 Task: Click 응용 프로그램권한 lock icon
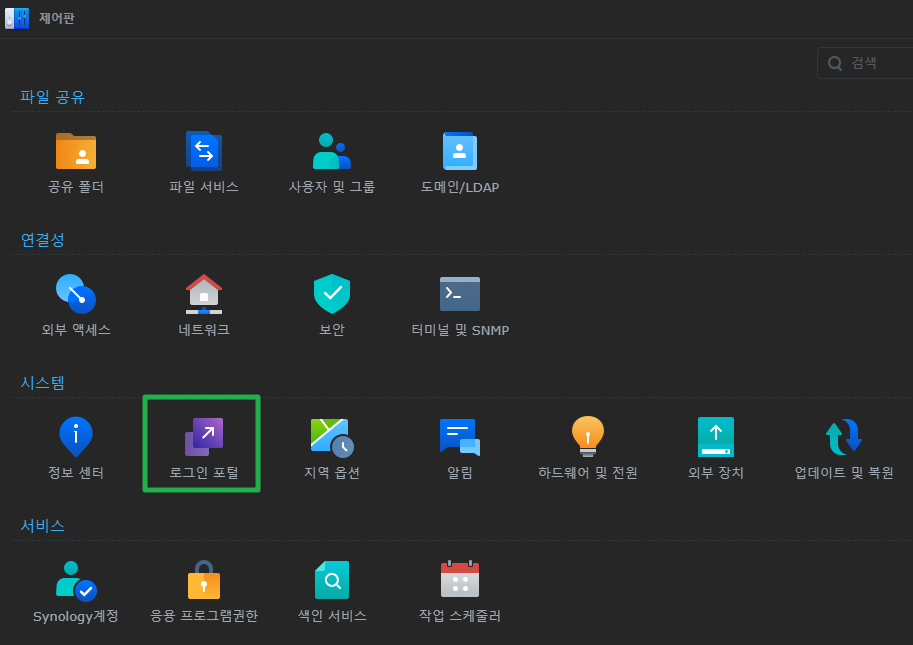204,581
